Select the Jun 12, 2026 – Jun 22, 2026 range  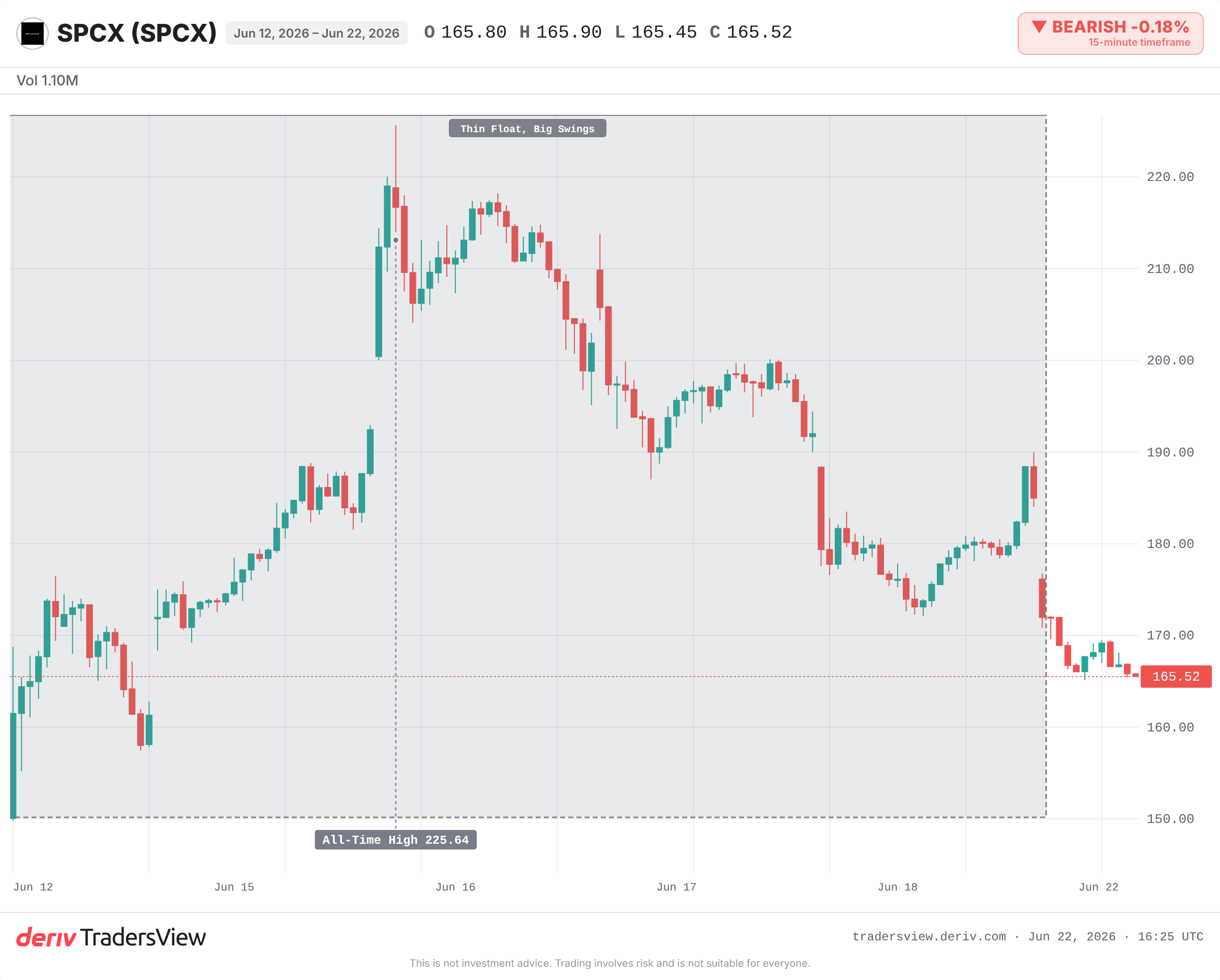pos(316,34)
